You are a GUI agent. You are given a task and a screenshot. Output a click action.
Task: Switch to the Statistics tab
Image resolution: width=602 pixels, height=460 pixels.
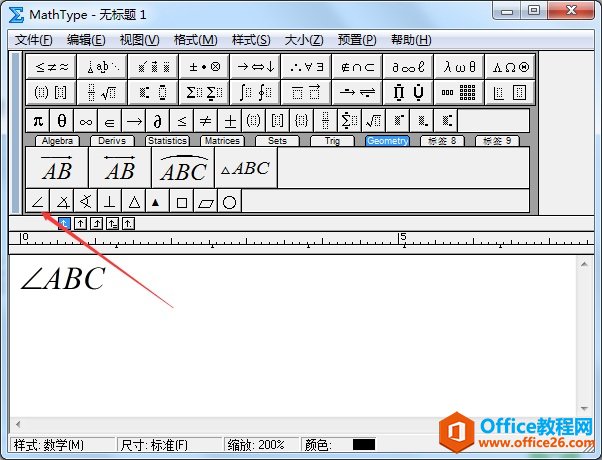point(167,141)
